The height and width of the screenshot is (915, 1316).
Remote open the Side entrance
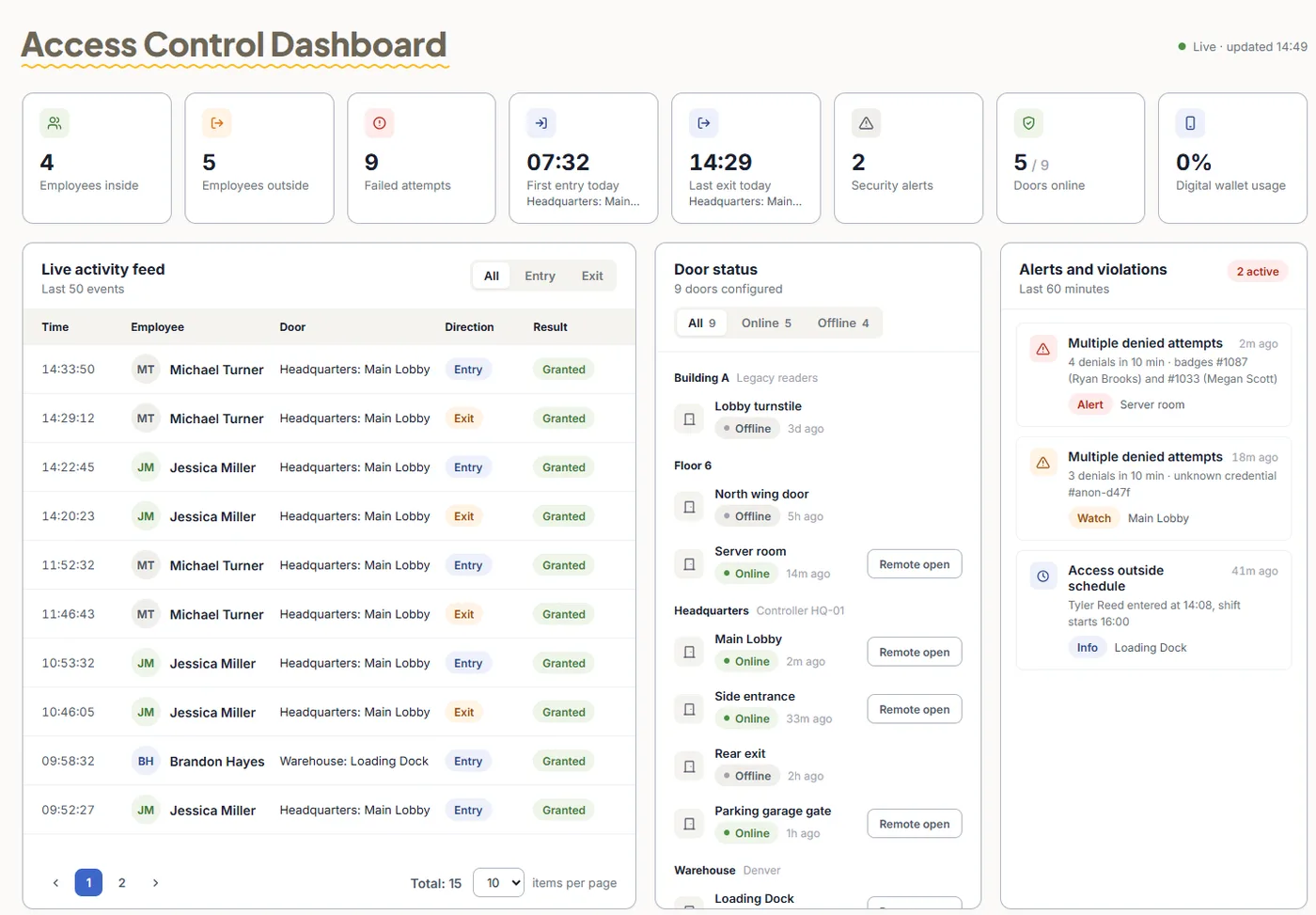tap(915, 709)
